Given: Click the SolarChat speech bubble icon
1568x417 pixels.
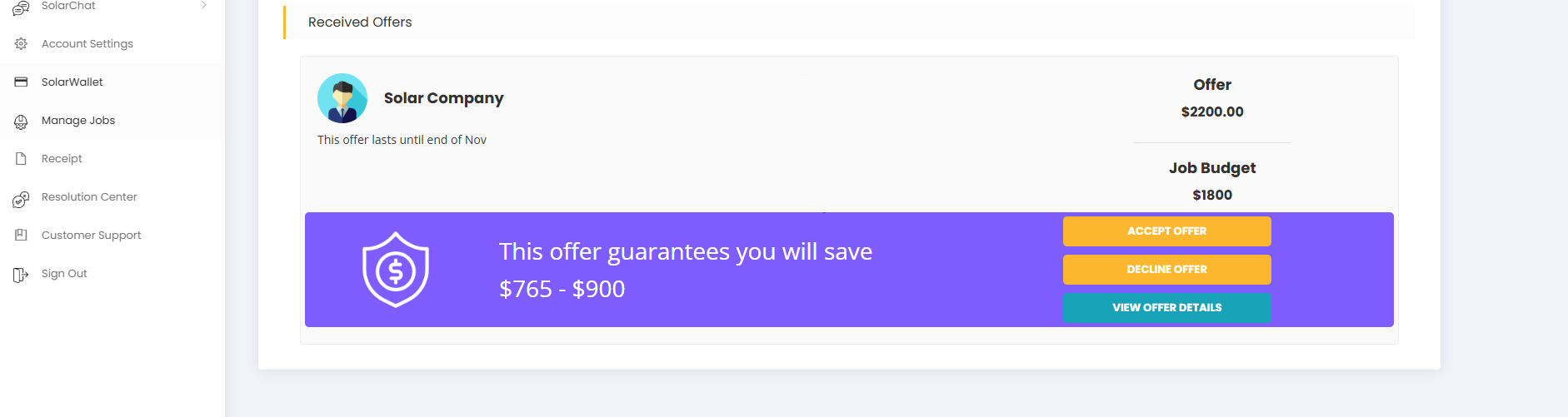Looking at the screenshot, I should [21, 7].
